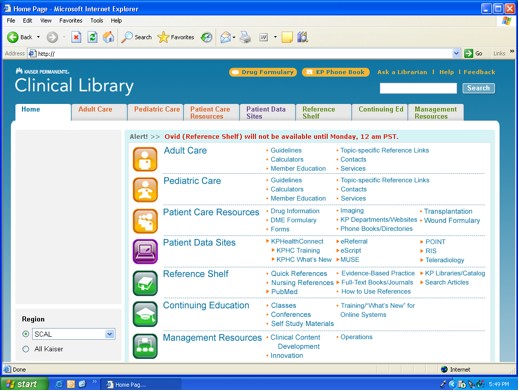Open the Tools menu
This screenshot has height=391, width=519.
coord(97,21)
